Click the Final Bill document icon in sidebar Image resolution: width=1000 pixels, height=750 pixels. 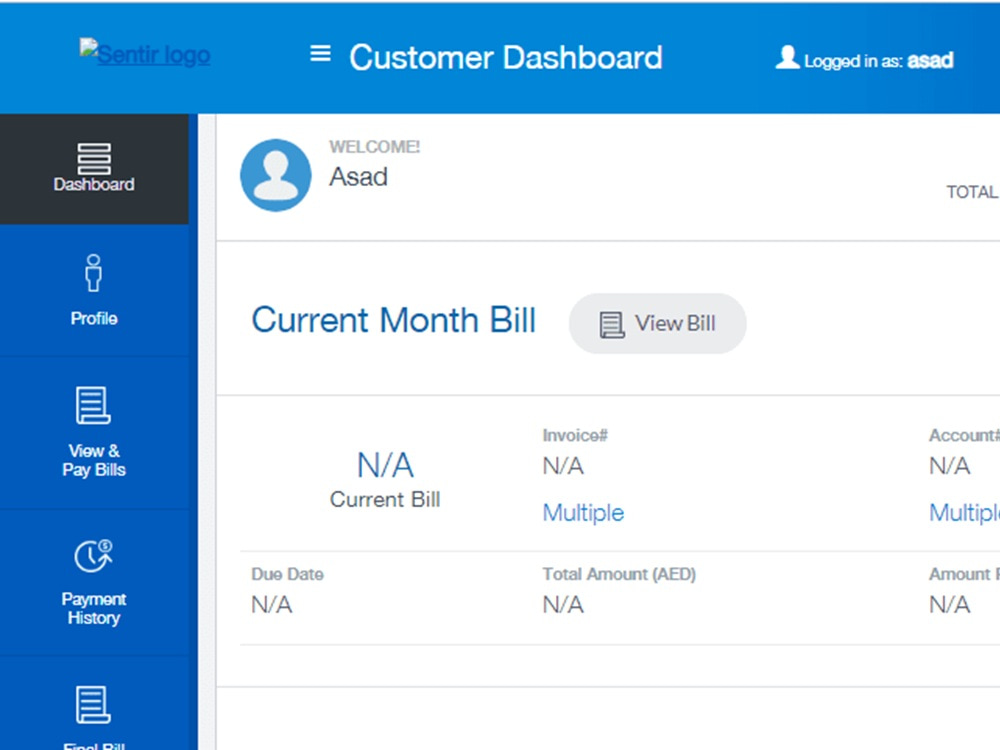click(x=93, y=705)
